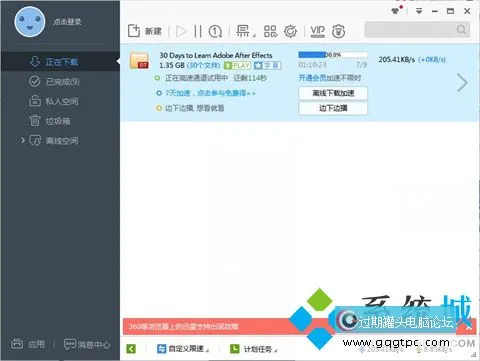Image resolution: width=480 pixels, height=361 pixels.
Task: Open the 自定义限速 speed limit dropdown
Action: click(x=183, y=349)
